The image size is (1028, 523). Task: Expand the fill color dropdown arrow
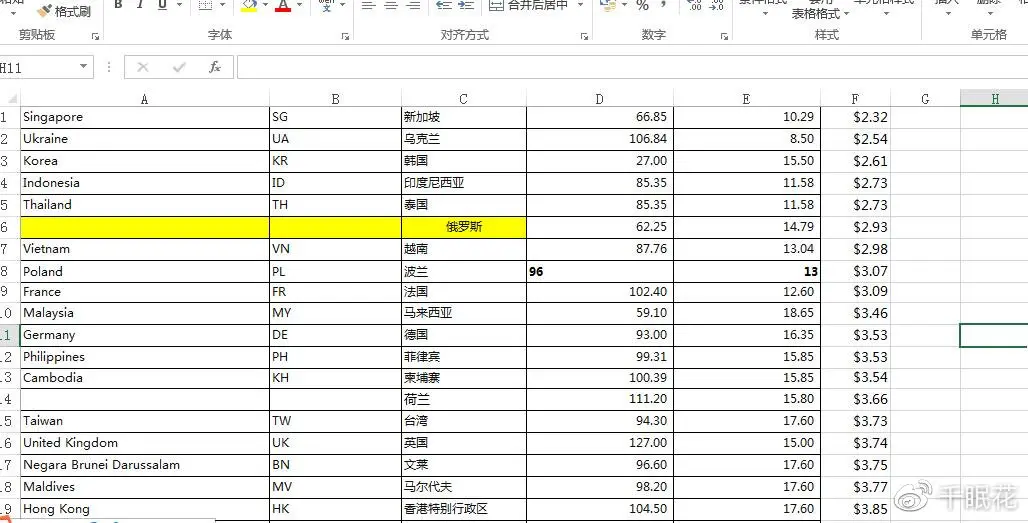(265, 5)
